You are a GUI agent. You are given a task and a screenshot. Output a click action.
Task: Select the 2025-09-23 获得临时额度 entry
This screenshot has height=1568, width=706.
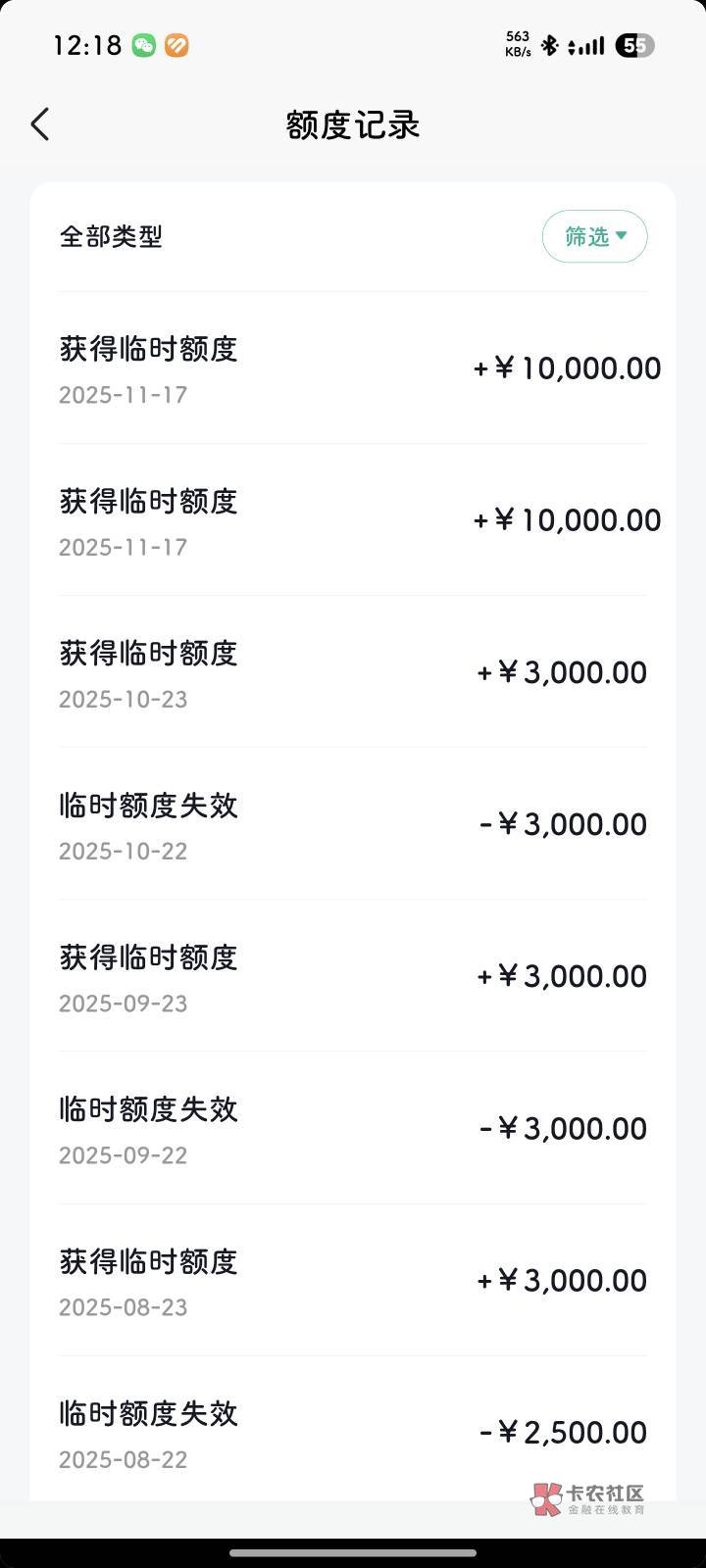(353, 977)
